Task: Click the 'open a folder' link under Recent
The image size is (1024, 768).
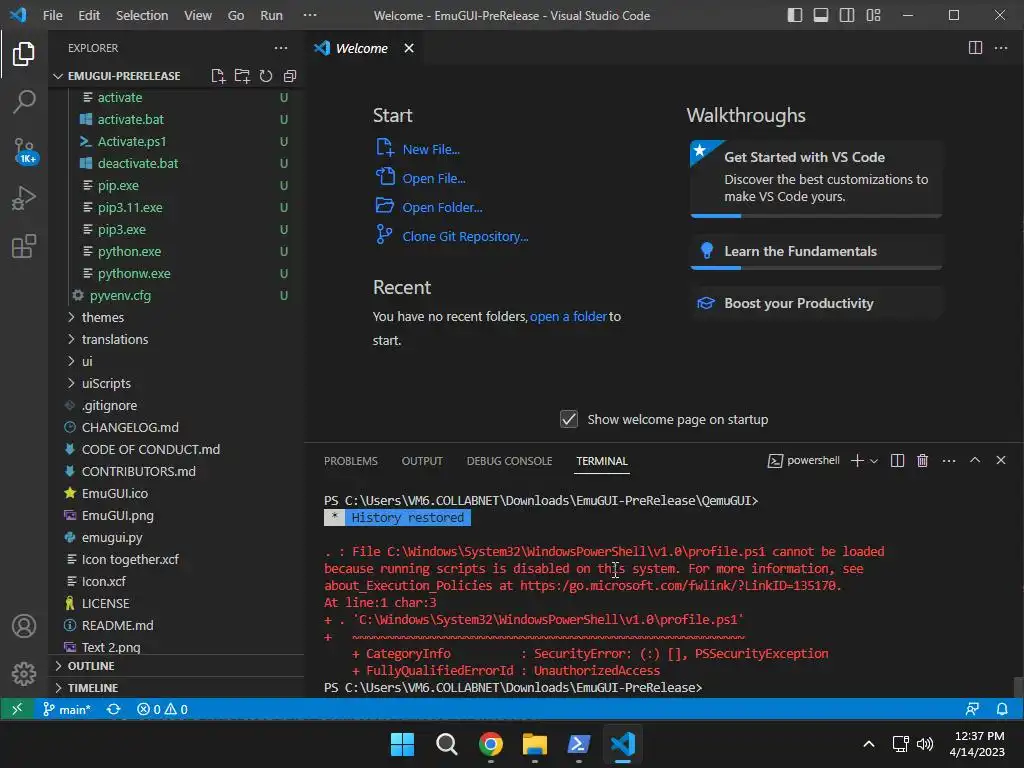Action: coord(568,317)
